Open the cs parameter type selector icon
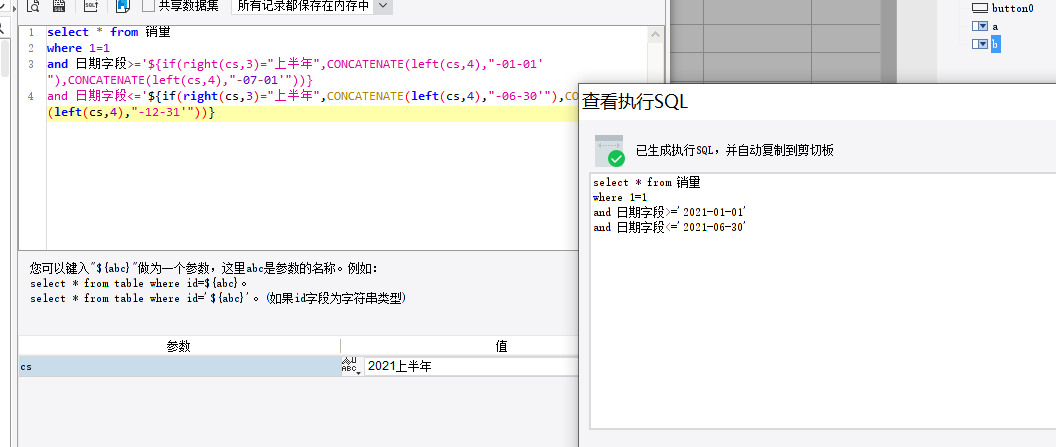The height and width of the screenshot is (447, 1056). 350,366
